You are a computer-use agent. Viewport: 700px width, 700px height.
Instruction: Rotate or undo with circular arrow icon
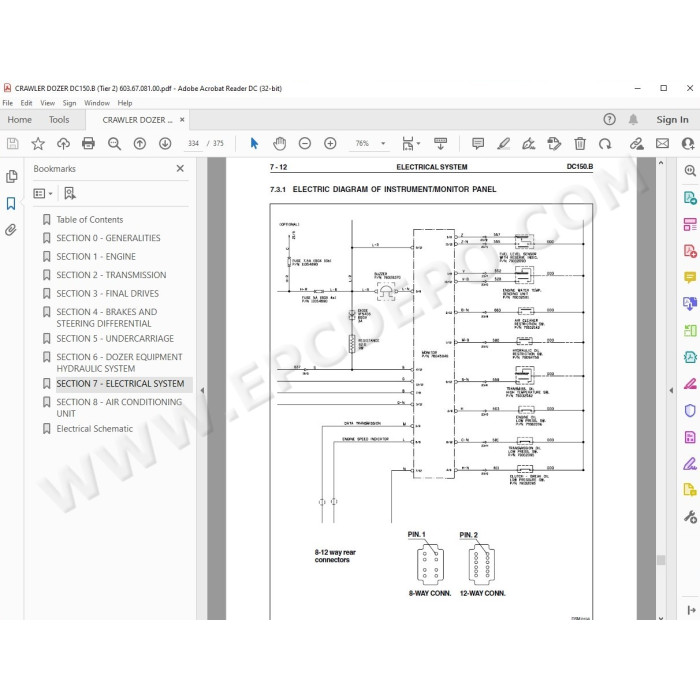[x=605, y=143]
